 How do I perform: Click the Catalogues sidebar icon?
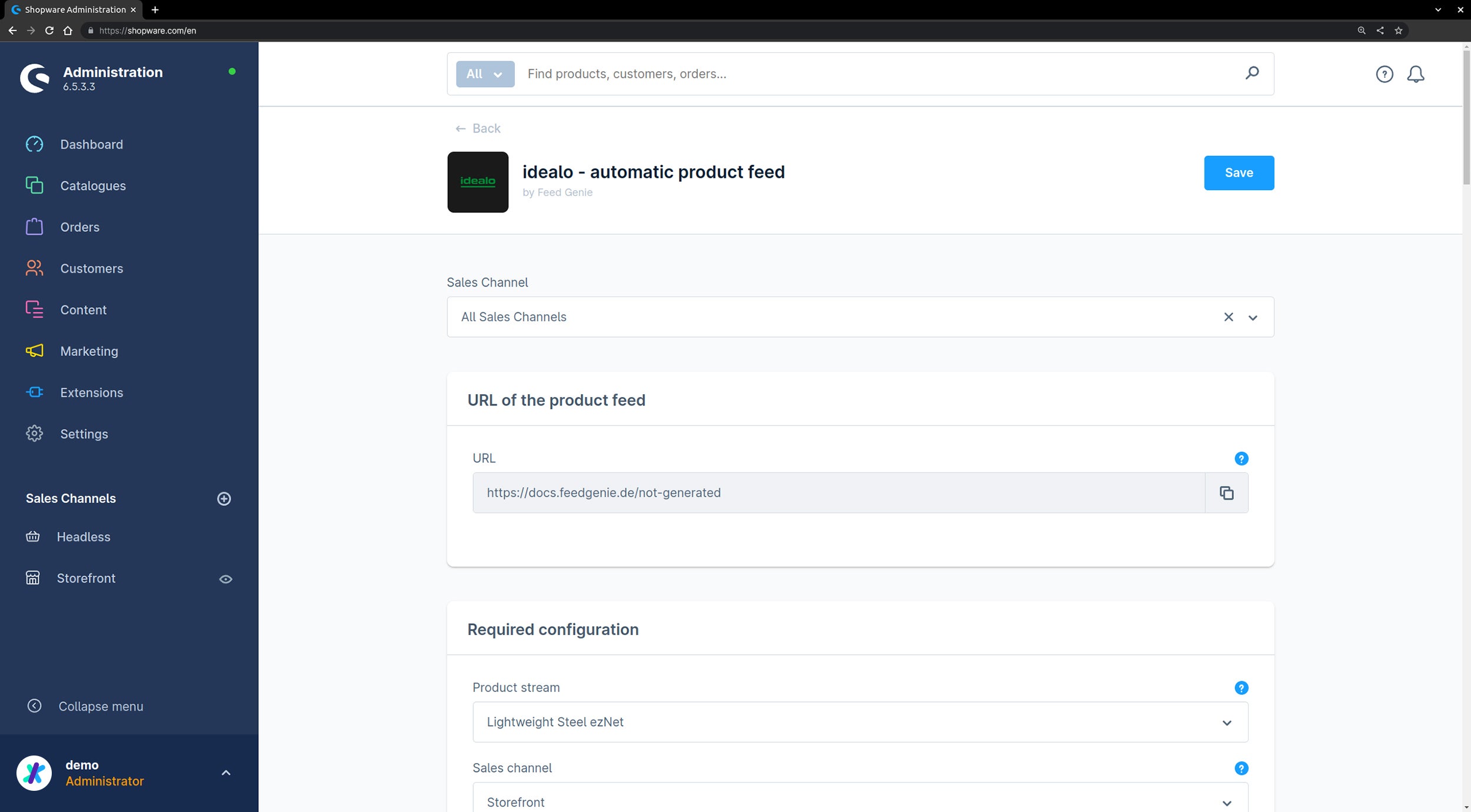(34, 185)
